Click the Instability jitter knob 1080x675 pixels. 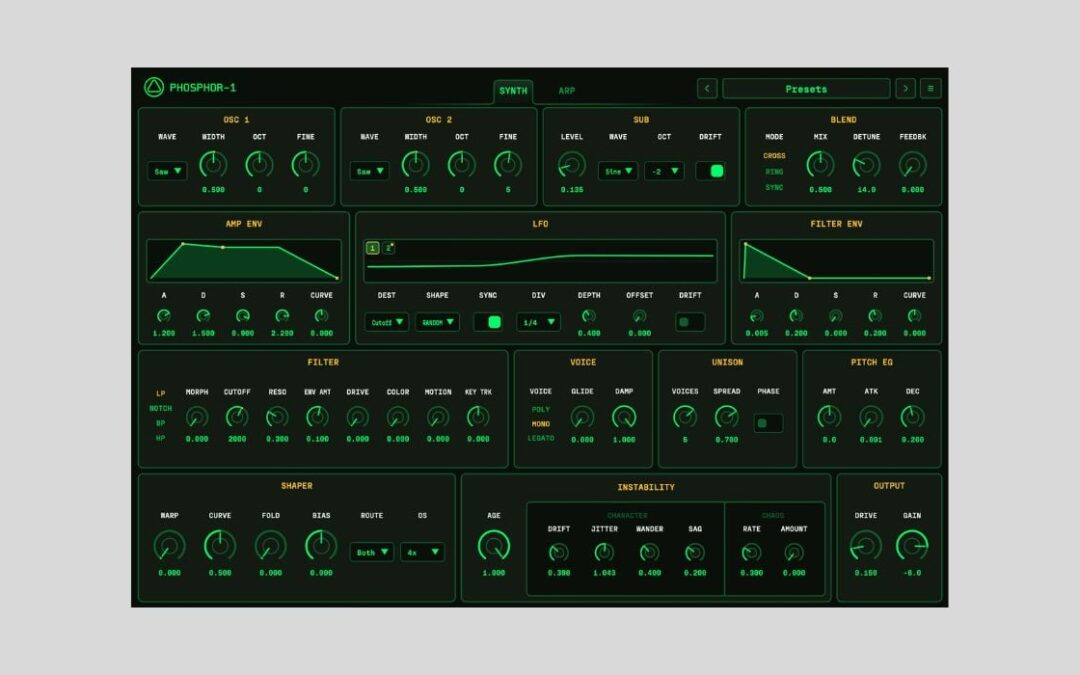pos(604,552)
